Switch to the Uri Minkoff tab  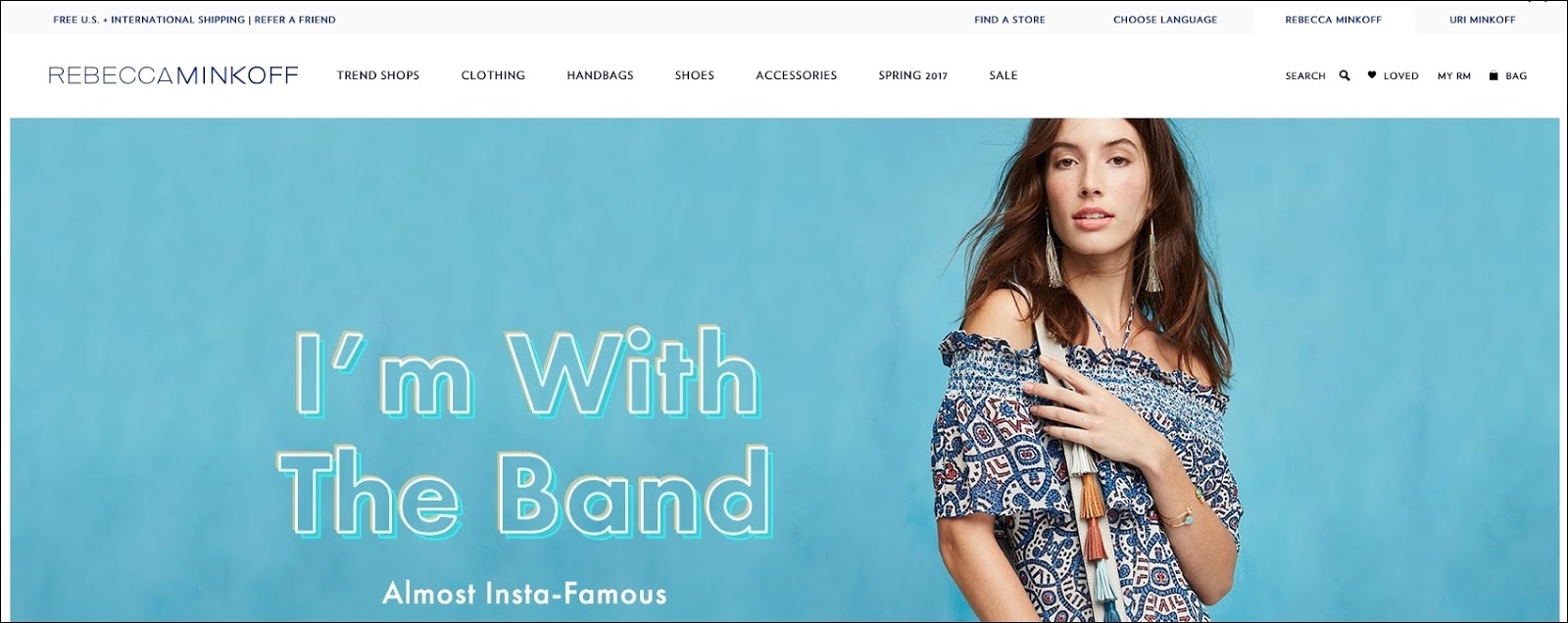click(x=1483, y=20)
